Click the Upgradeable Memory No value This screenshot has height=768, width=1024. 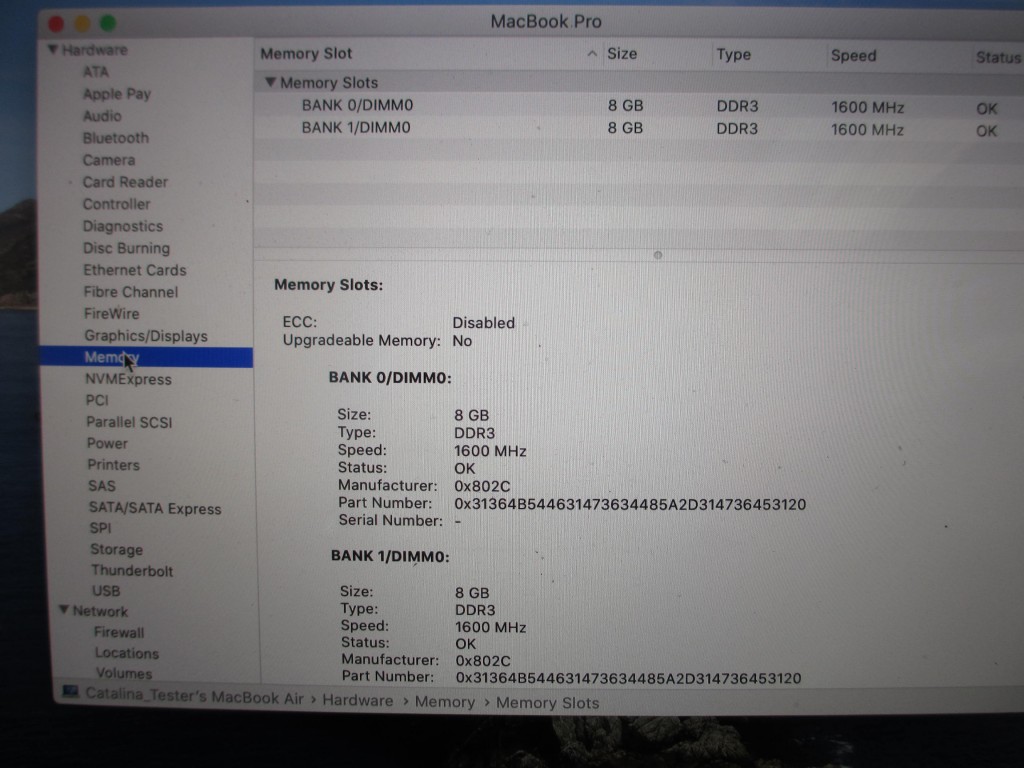pyautogui.click(x=462, y=341)
